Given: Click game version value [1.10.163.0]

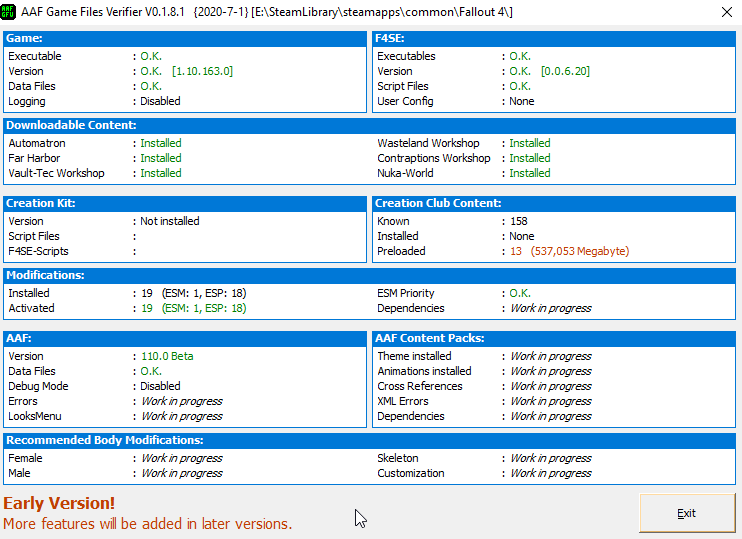Looking at the screenshot, I should [x=203, y=71].
